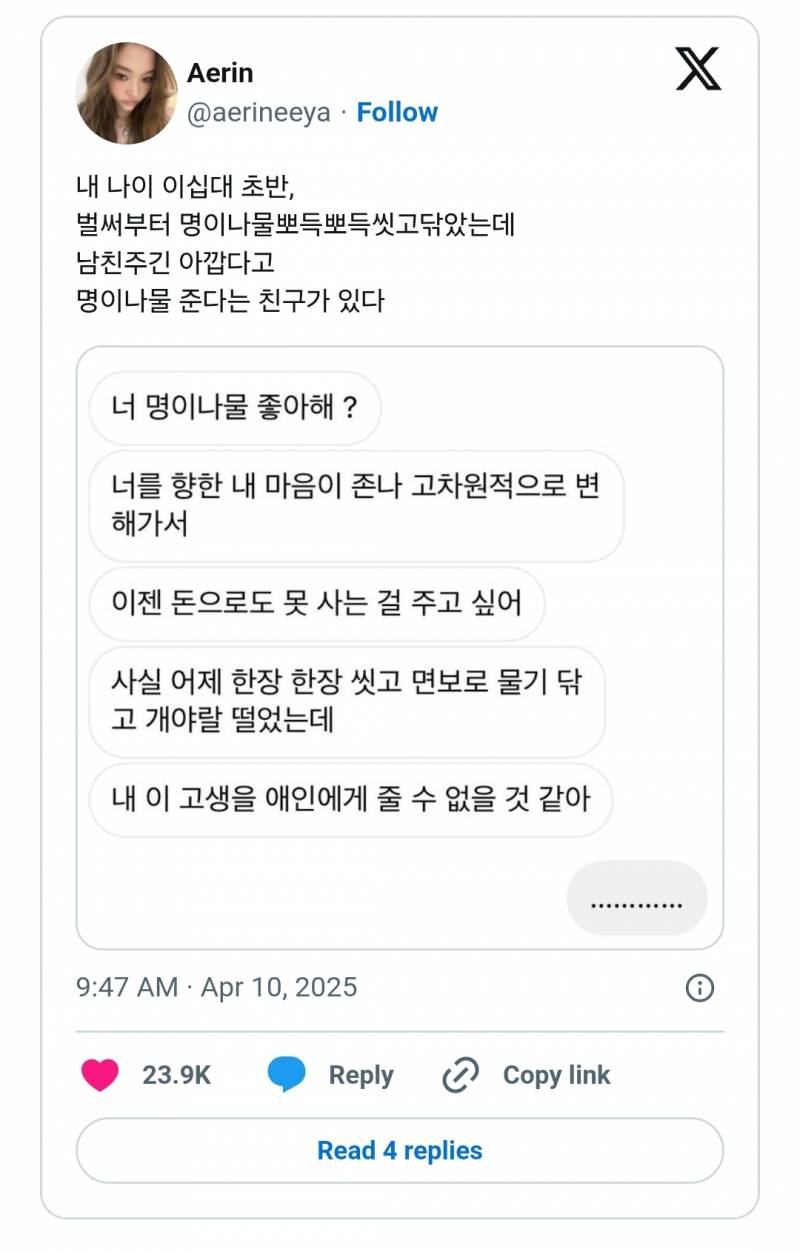The width and height of the screenshot is (800, 1252).
Task: Click the Reply label
Action: [x=361, y=1075]
